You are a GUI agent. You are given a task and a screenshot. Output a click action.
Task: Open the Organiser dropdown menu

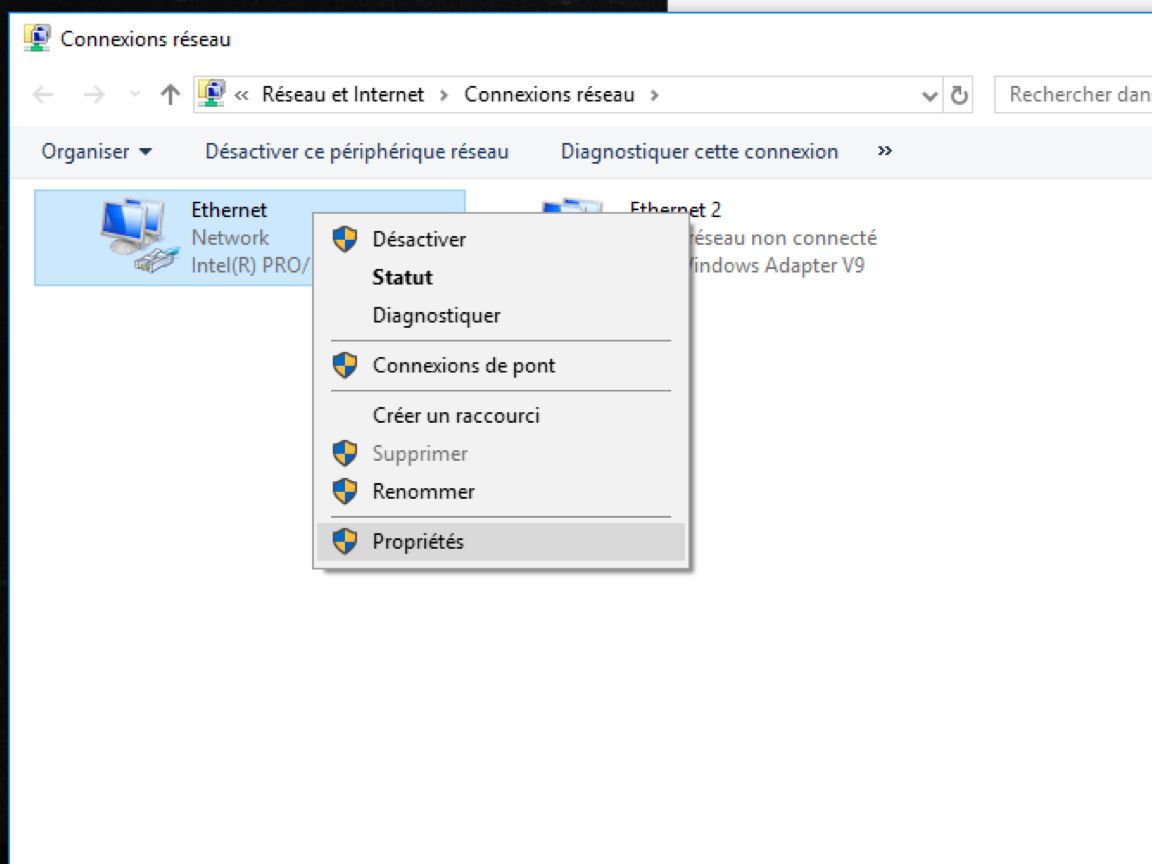click(96, 151)
